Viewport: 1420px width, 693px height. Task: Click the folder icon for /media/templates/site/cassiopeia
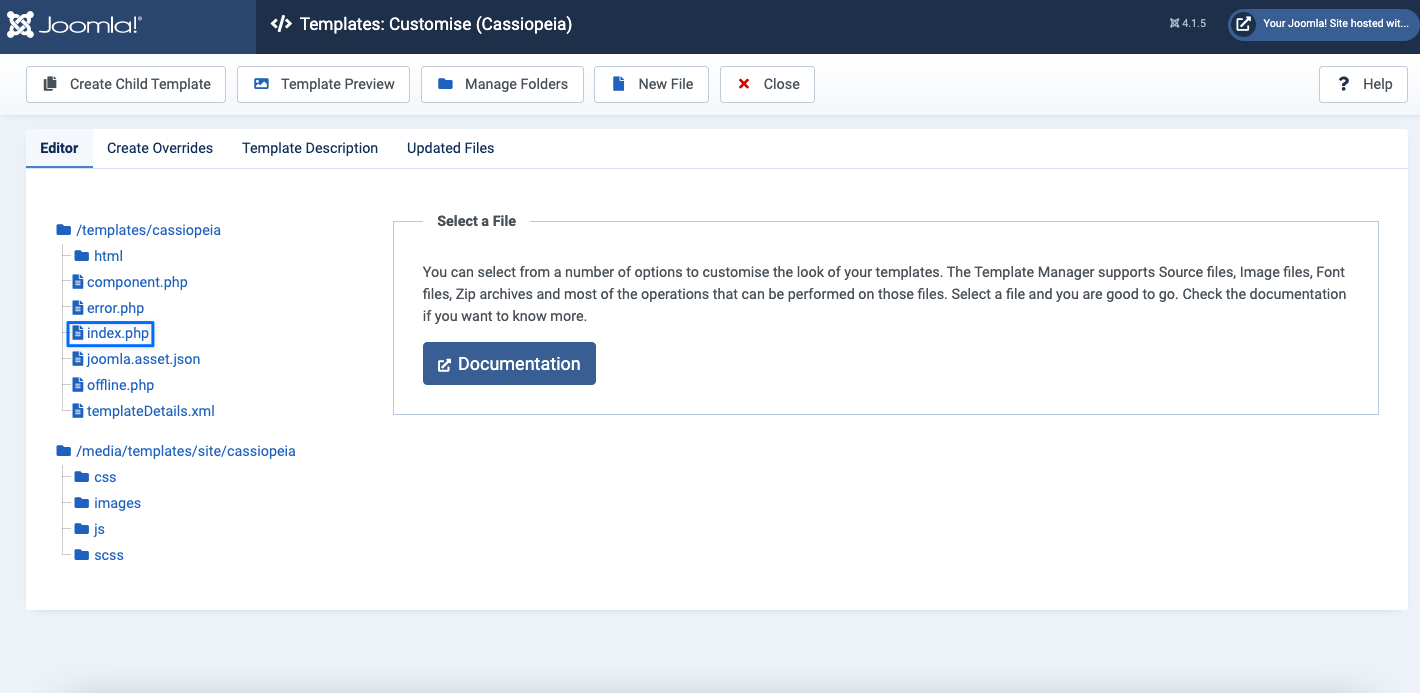pyautogui.click(x=64, y=451)
